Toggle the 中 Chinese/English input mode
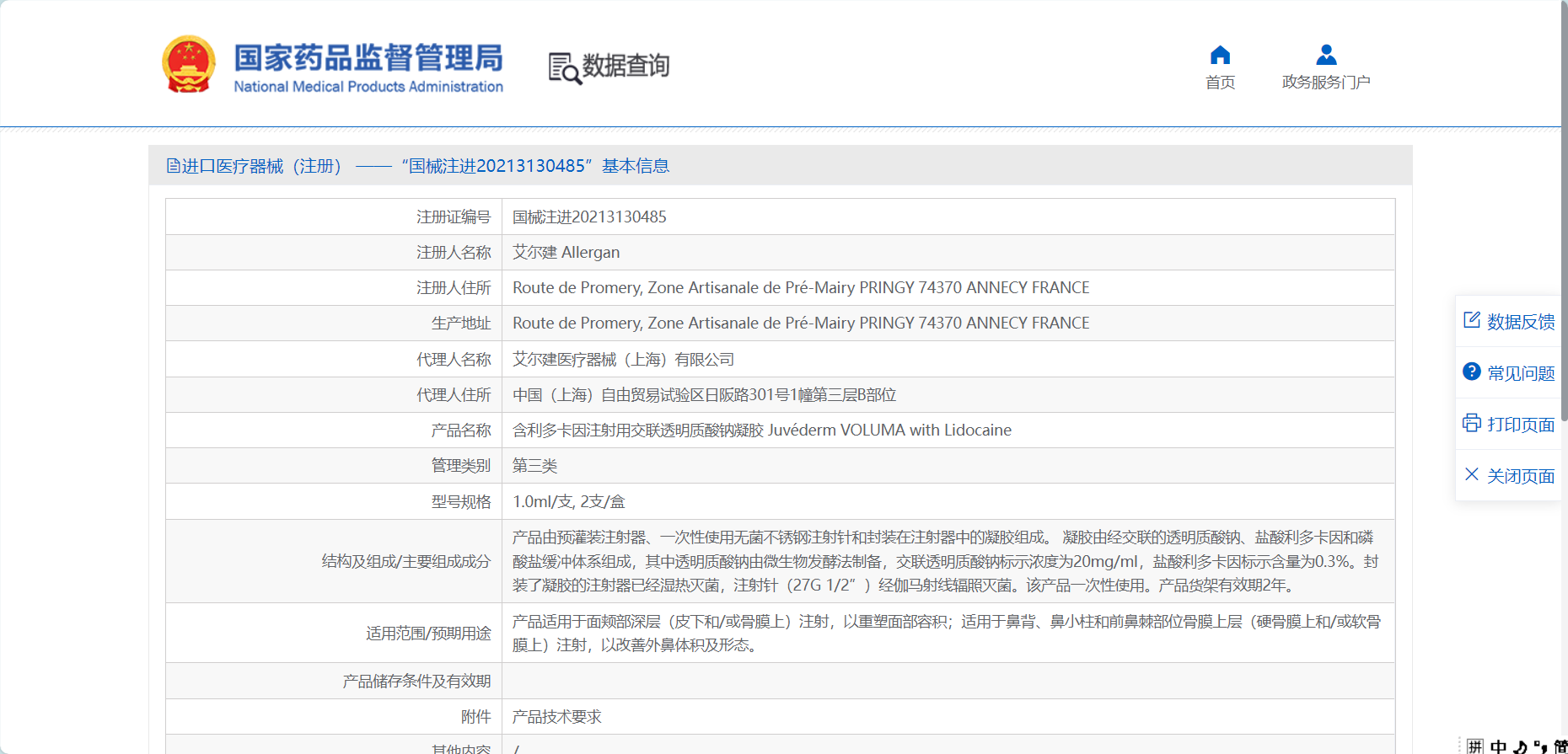The width and height of the screenshot is (1568, 754). pyautogui.click(x=1498, y=746)
